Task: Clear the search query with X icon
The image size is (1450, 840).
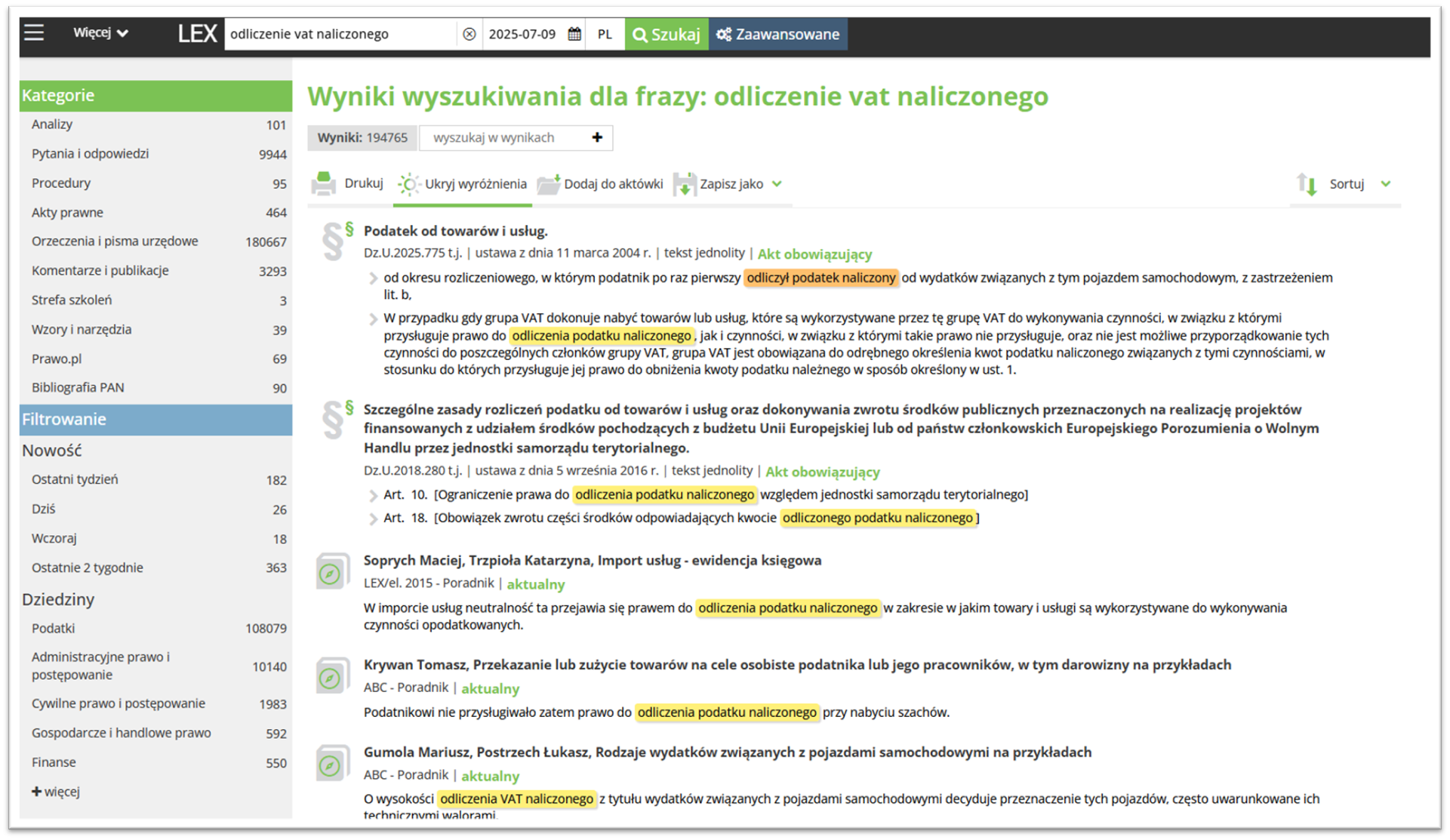Action: (469, 34)
